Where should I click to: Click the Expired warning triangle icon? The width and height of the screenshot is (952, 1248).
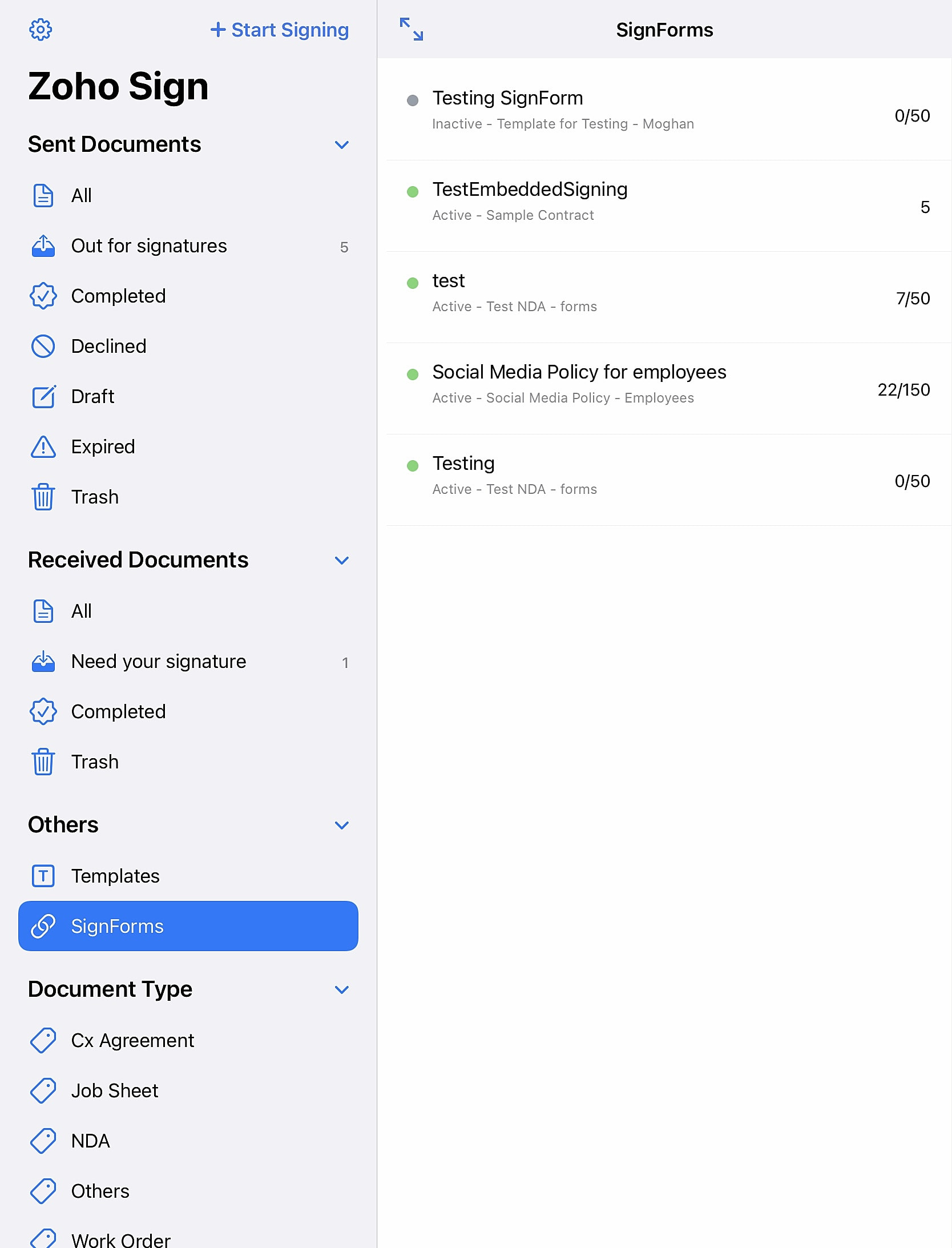(x=43, y=447)
